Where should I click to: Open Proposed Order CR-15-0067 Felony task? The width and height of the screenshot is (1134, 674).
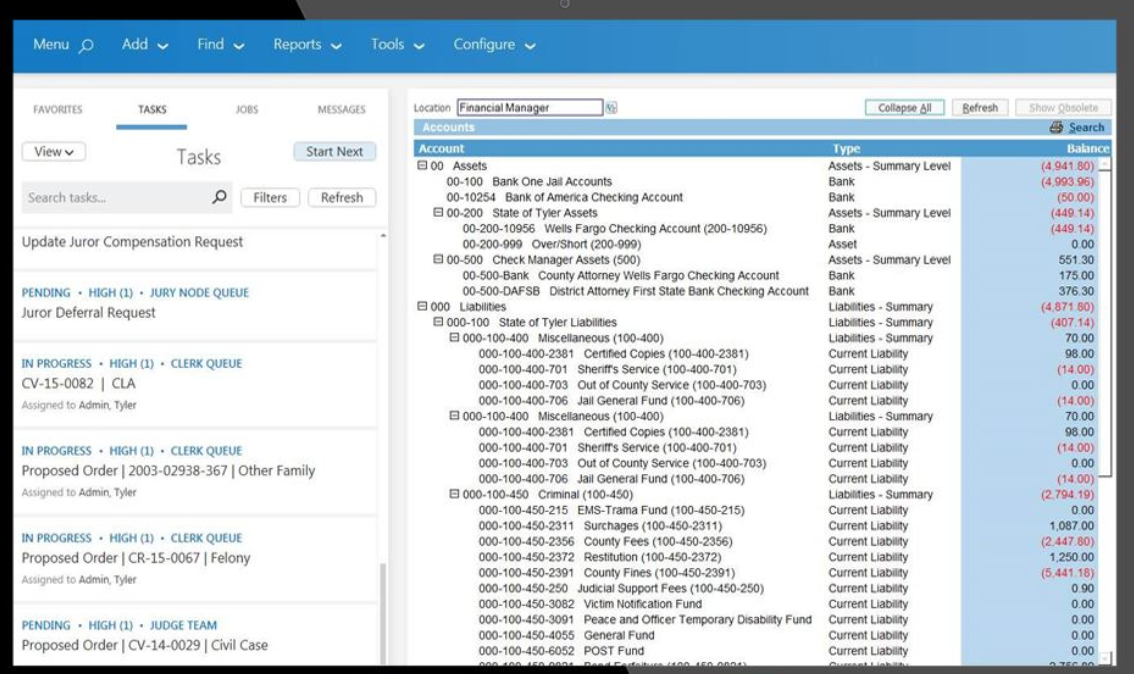pyautogui.click(x=136, y=558)
